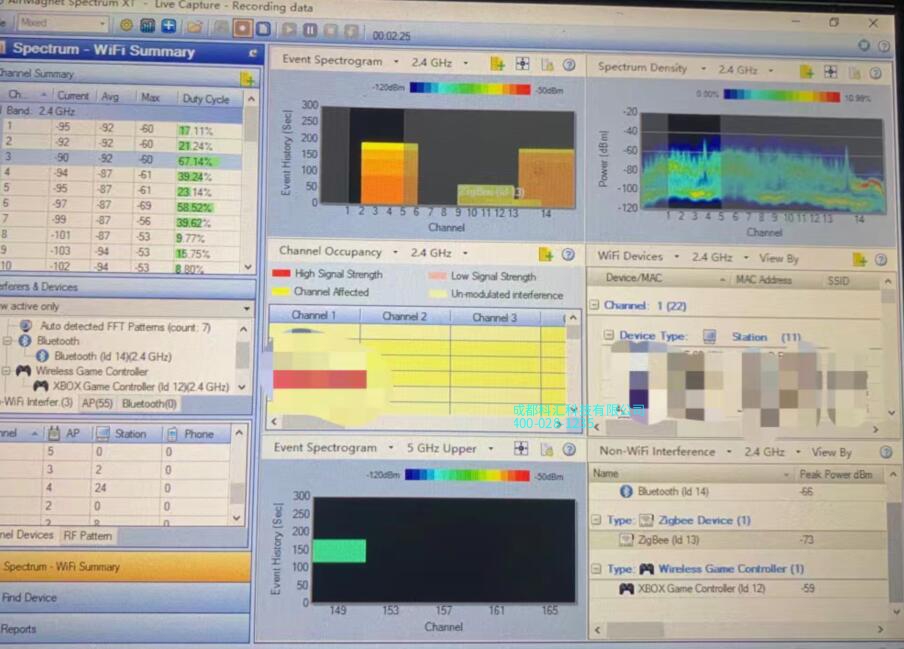Viewport: 904px width, 649px height.
Task: Click crosshair icon in Spectrum Density panel
Action: tap(830, 72)
